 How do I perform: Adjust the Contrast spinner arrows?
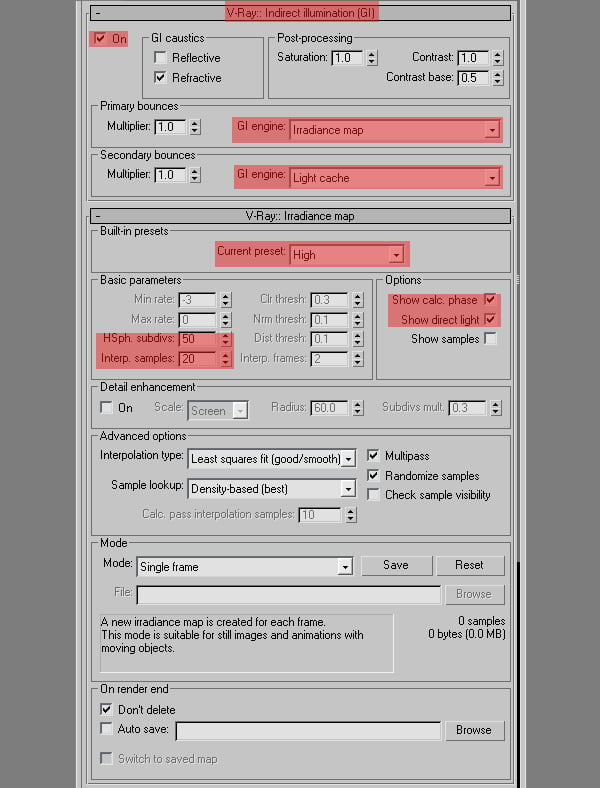pyautogui.click(x=497, y=58)
